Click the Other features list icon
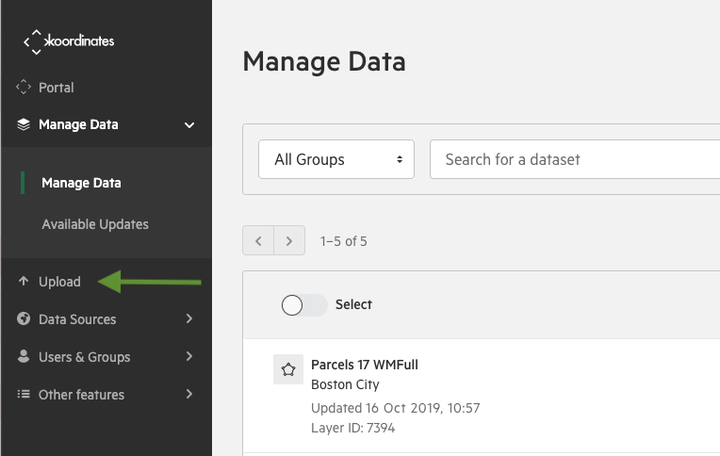 23,394
